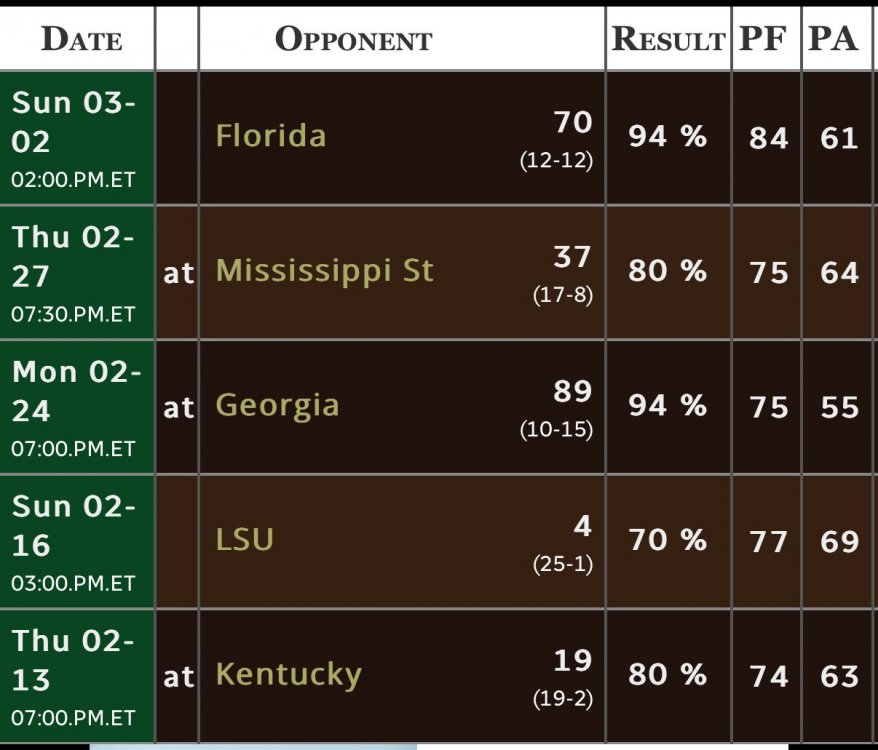This screenshot has width=878, height=750.
Task: Click the 55 points-against value
Action: click(x=839, y=407)
